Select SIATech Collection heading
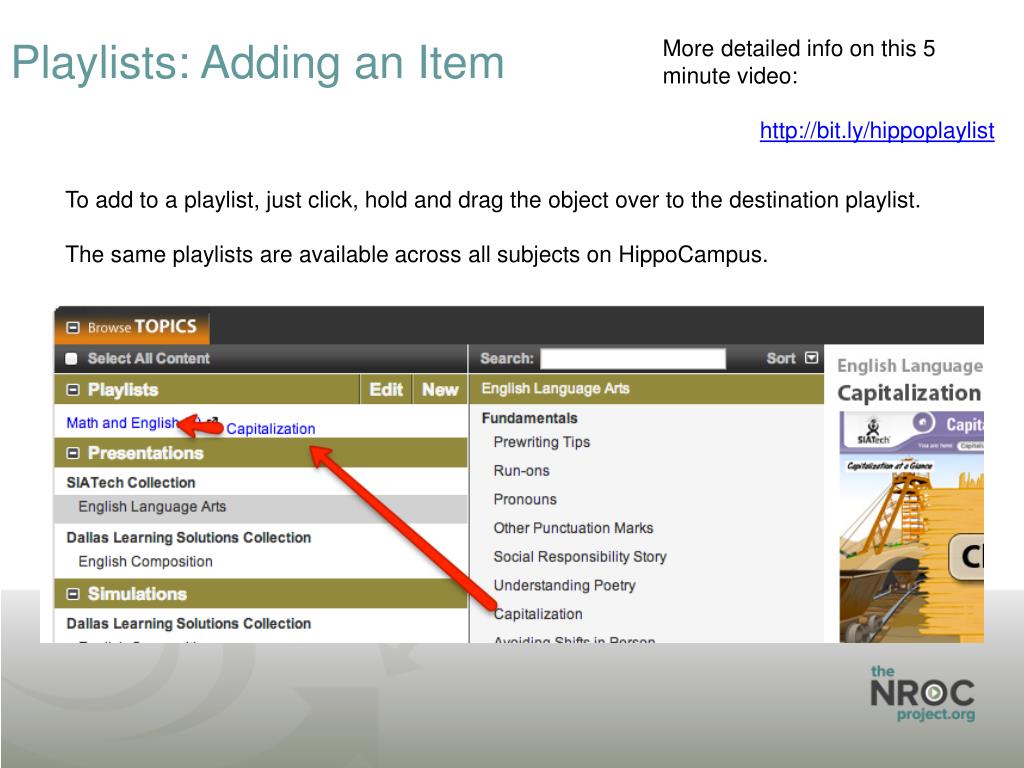Viewport: 1024px width, 768px height. pyautogui.click(x=131, y=483)
